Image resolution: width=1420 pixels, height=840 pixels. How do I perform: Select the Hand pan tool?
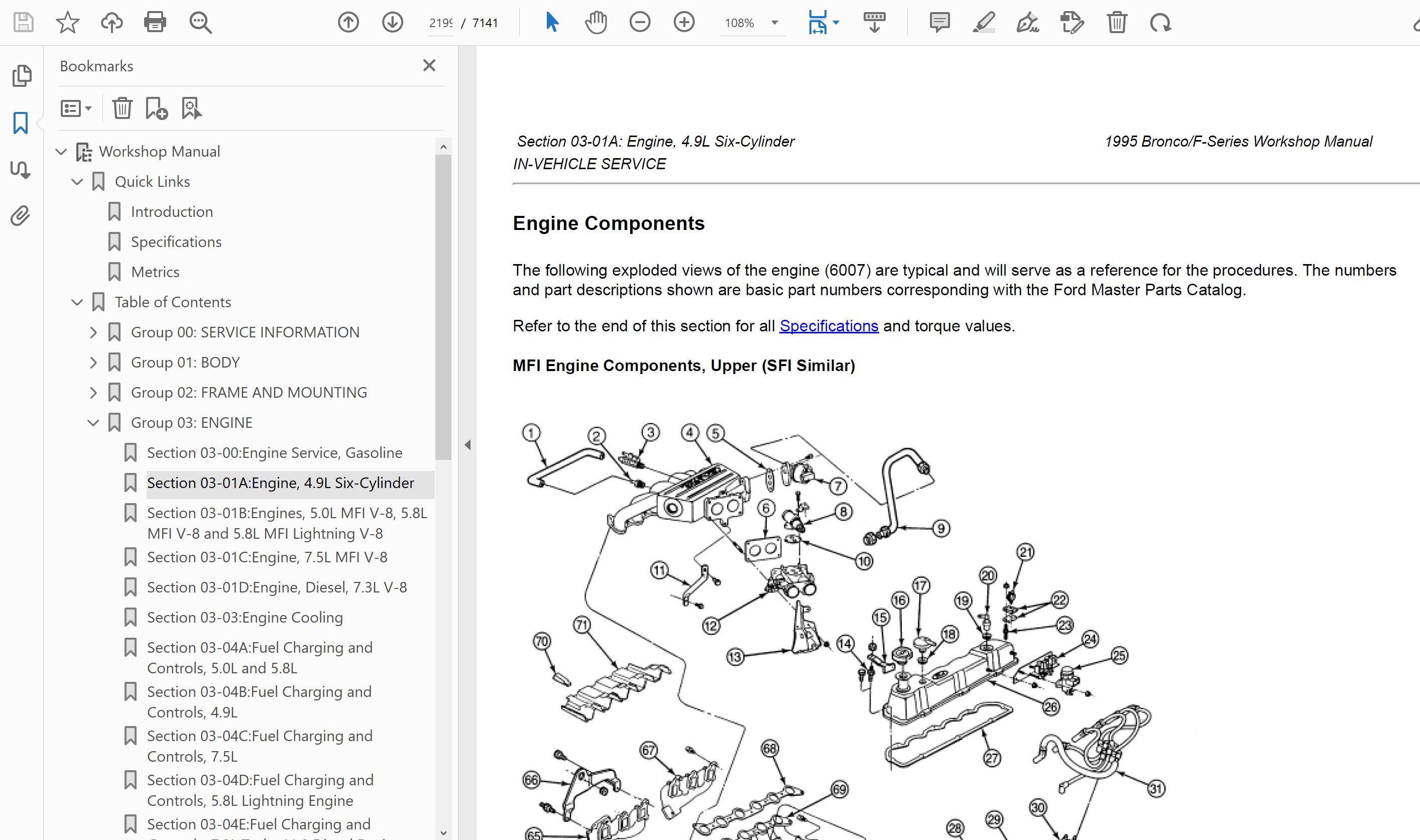(596, 23)
